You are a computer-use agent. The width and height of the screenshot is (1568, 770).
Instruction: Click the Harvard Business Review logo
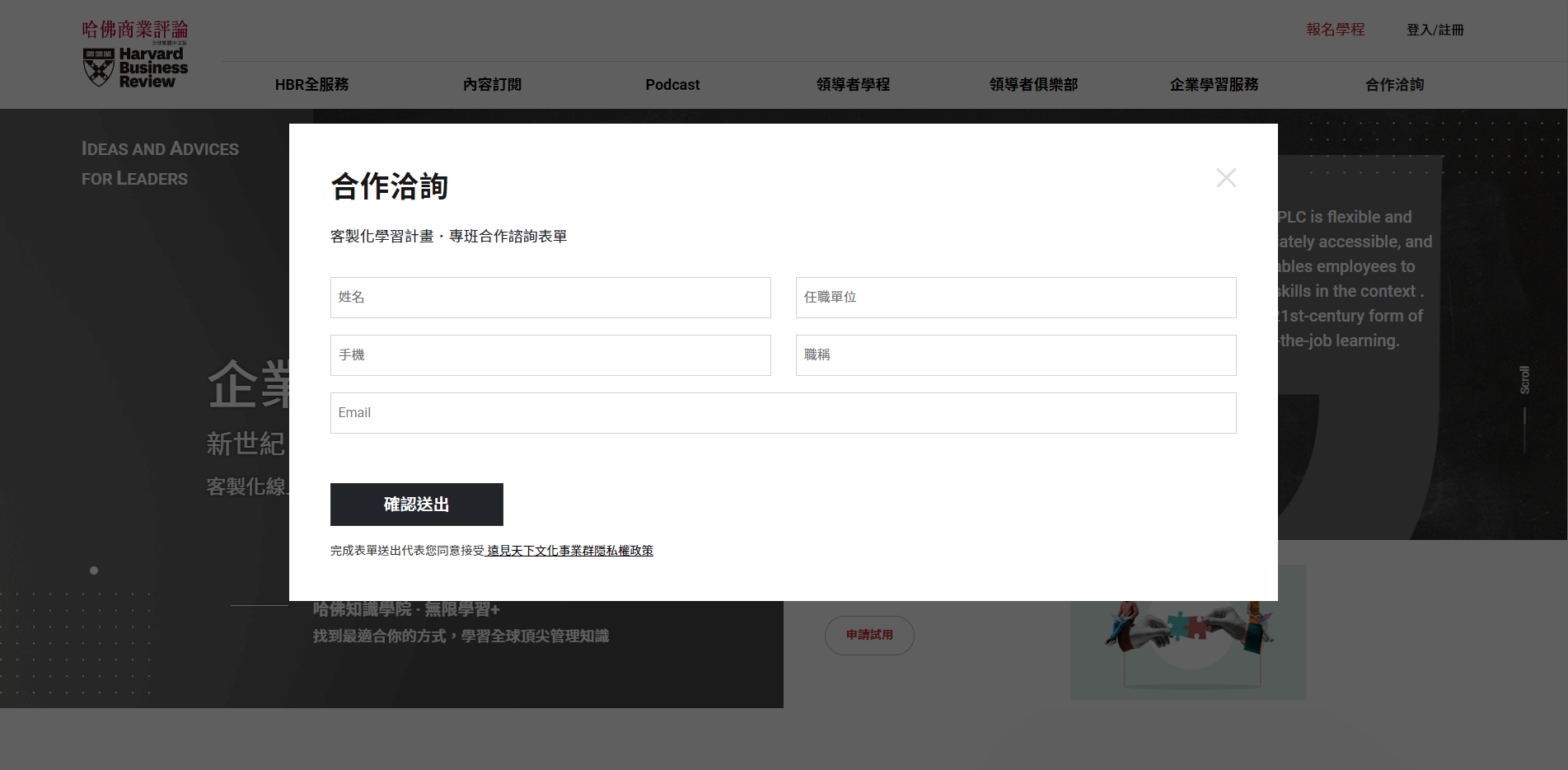(x=135, y=54)
